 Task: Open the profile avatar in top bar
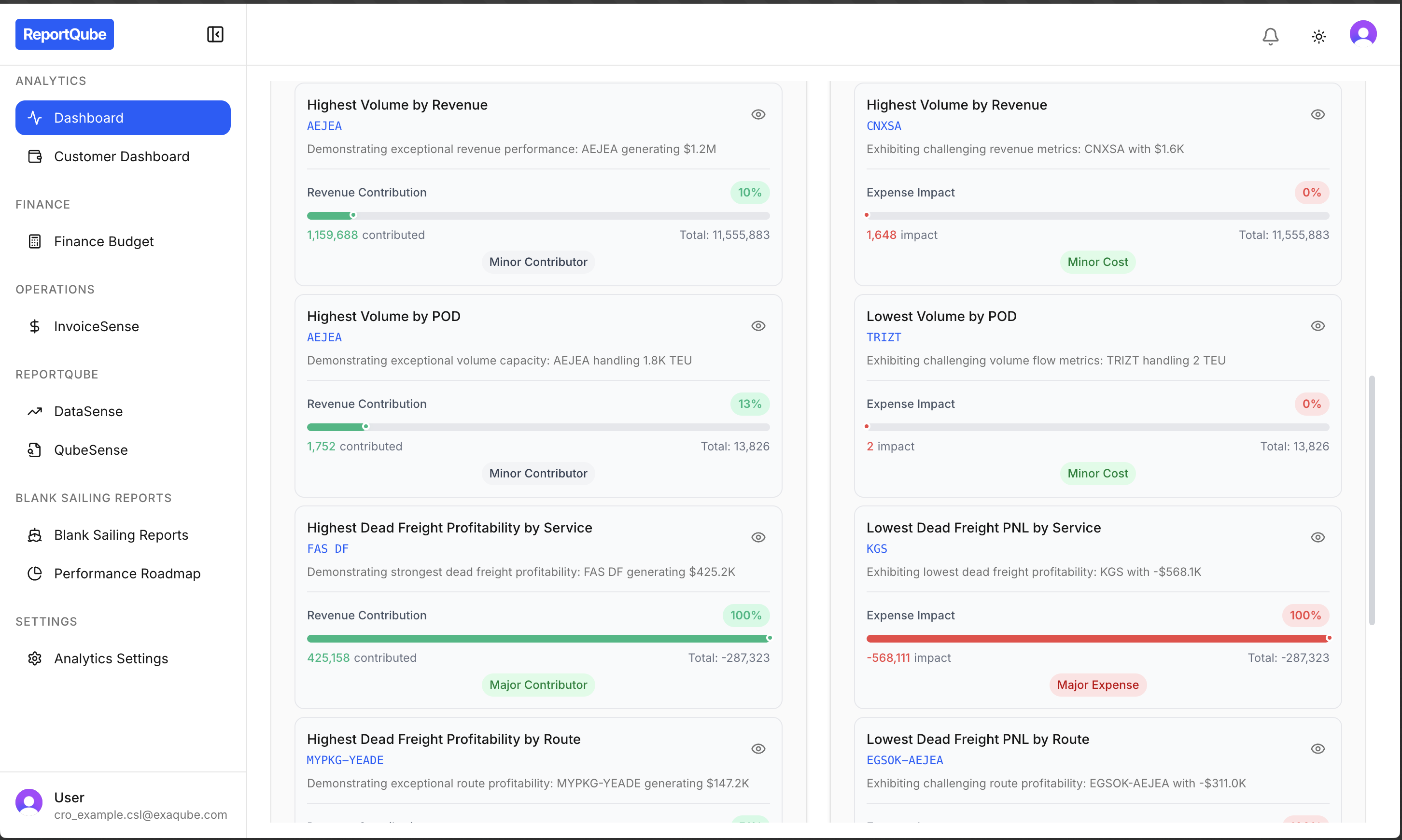point(1363,34)
